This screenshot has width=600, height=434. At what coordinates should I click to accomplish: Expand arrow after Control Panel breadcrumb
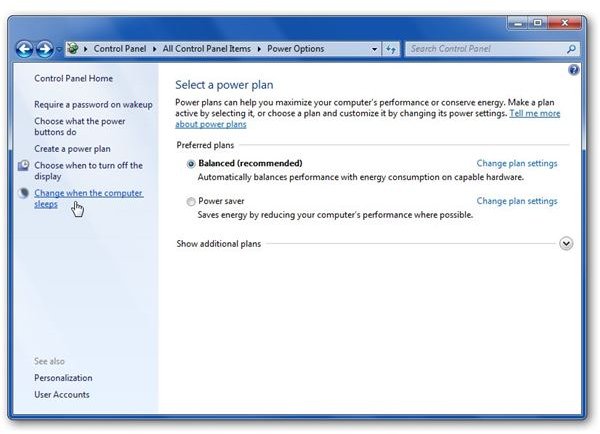tap(155, 49)
